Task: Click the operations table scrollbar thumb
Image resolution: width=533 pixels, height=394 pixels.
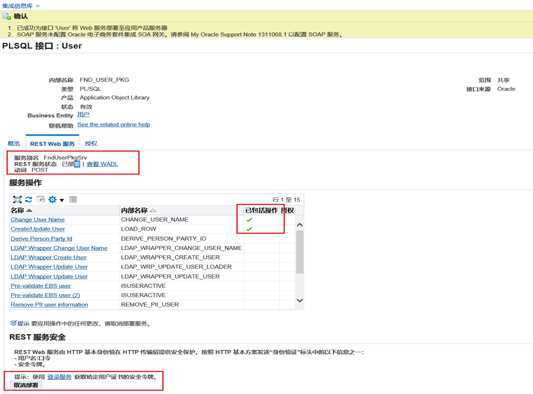Action: click(x=299, y=252)
